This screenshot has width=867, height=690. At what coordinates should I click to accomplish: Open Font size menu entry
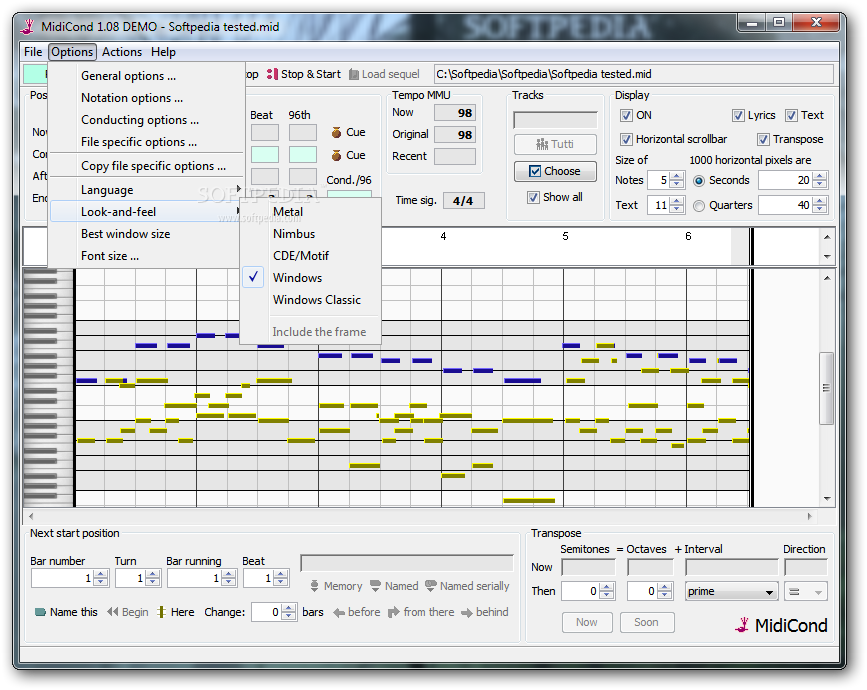(147, 256)
